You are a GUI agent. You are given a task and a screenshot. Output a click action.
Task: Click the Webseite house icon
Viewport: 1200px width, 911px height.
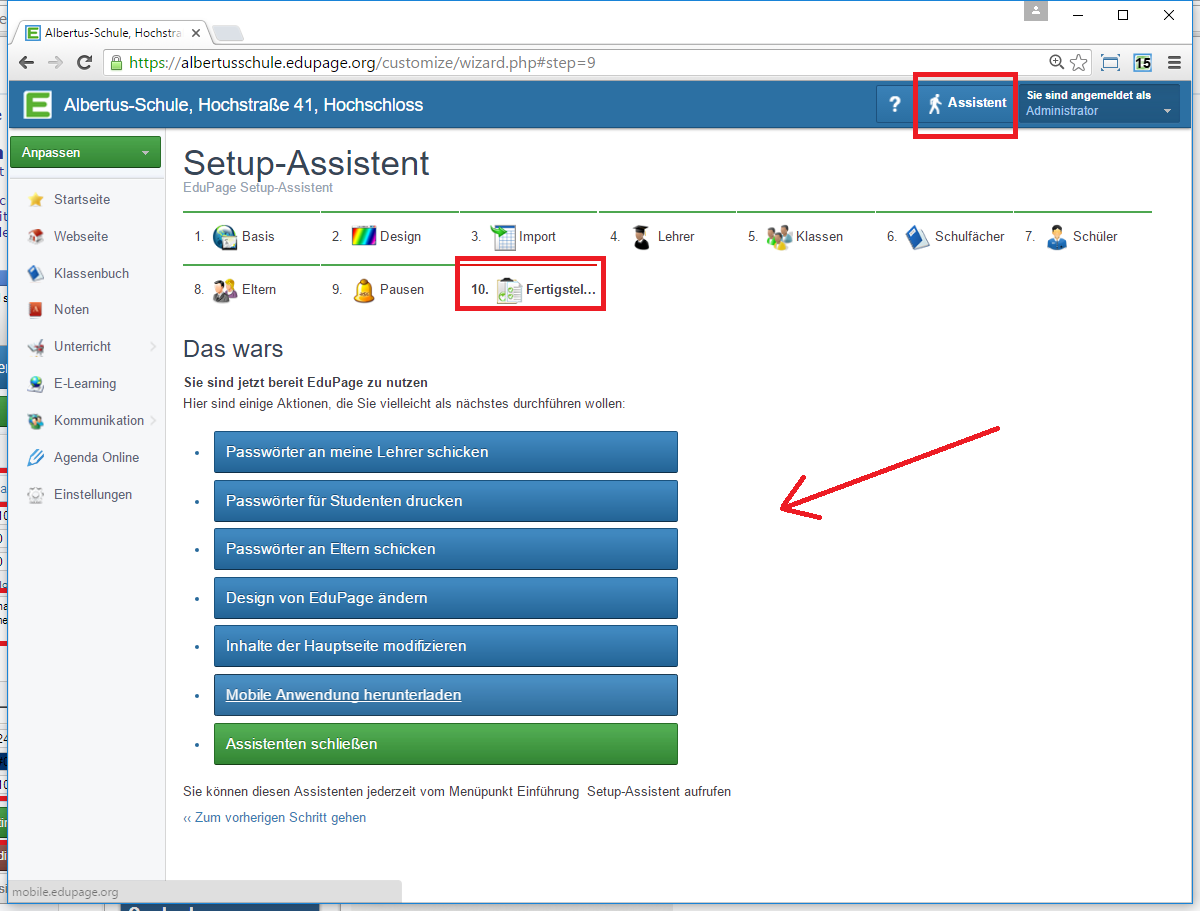tap(36, 237)
